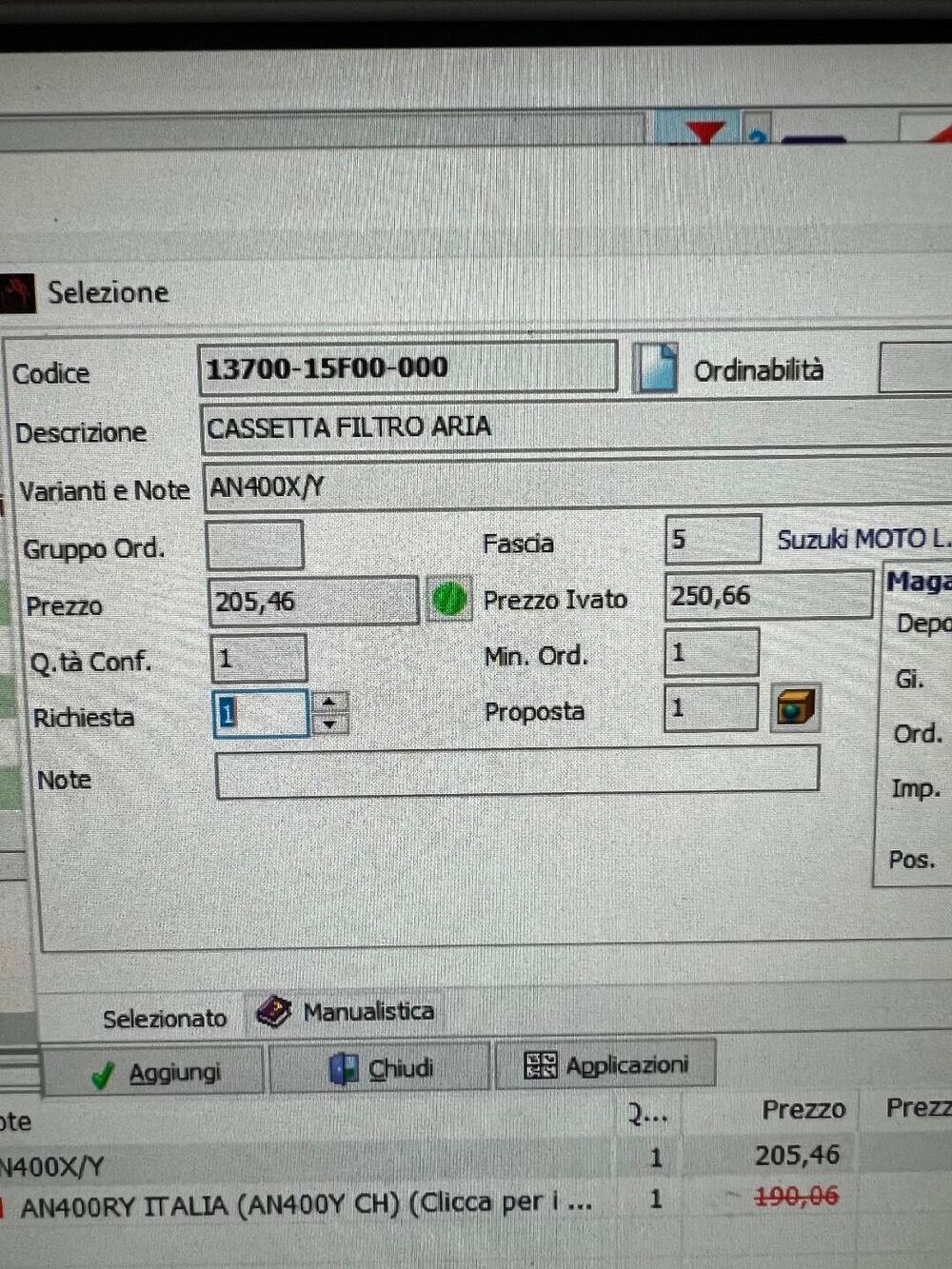
Task: Click the box icon next to Proposta
Action: pyautogui.click(x=794, y=707)
